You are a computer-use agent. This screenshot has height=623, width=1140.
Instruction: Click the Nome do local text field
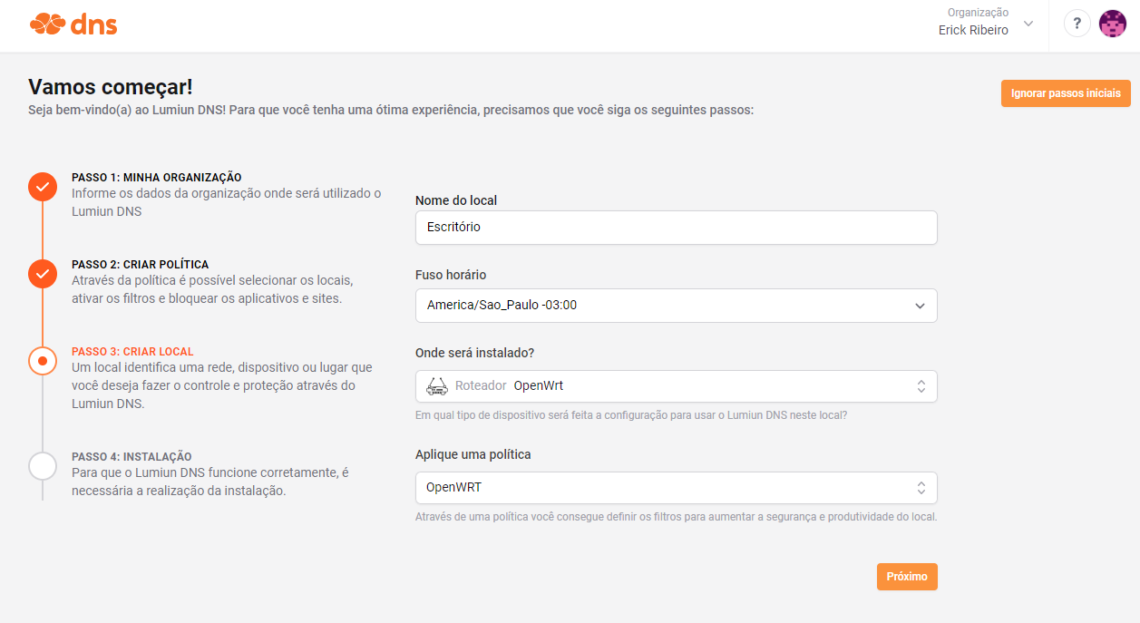[676, 228]
